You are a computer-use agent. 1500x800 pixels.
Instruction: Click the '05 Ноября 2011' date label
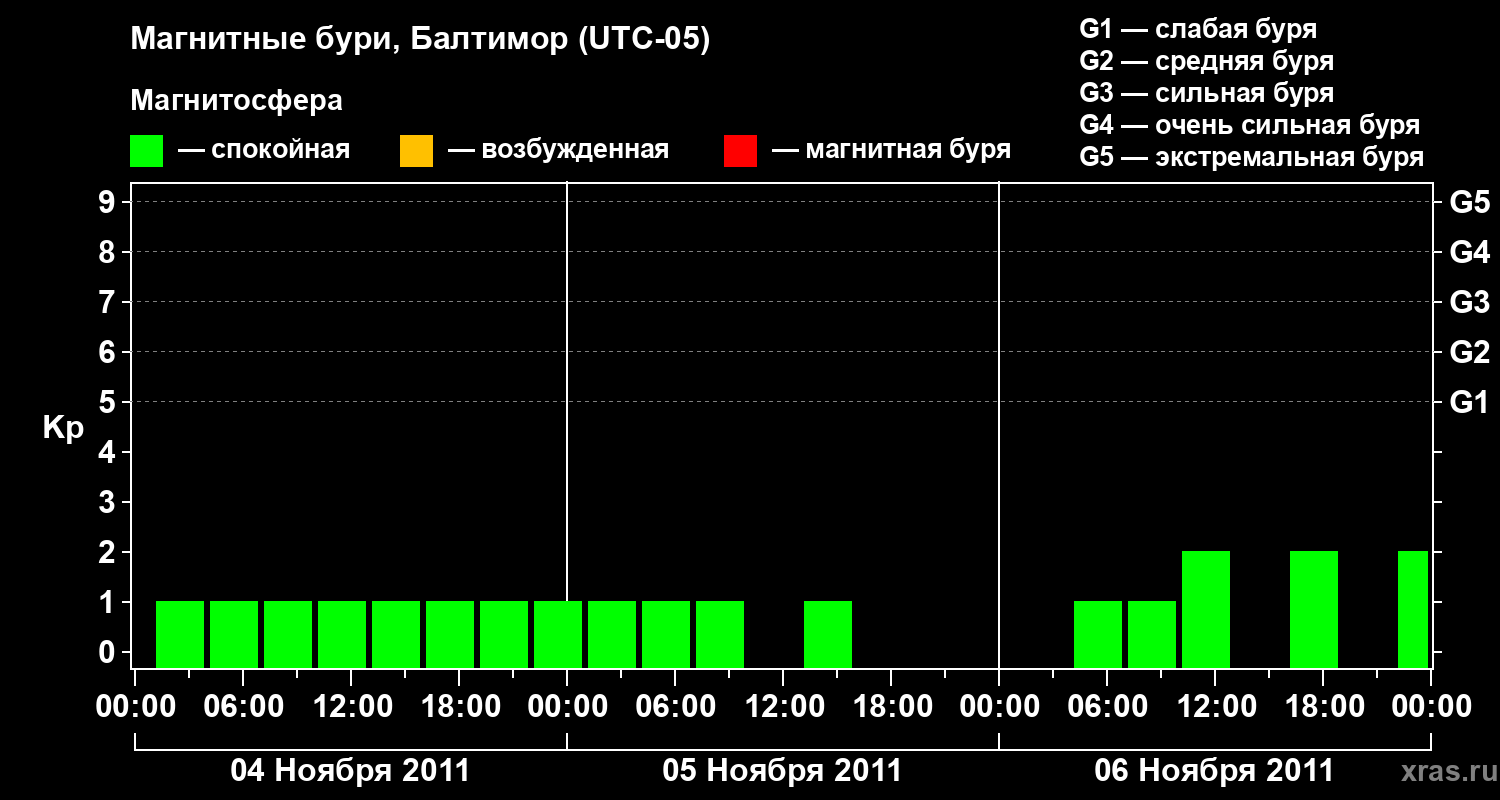(782, 770)
